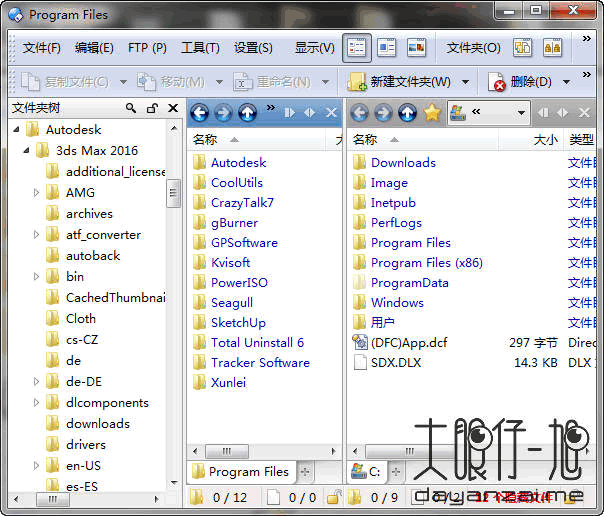
Task: Open the 编辑(E) menu
Action: (x=94, y=48)
